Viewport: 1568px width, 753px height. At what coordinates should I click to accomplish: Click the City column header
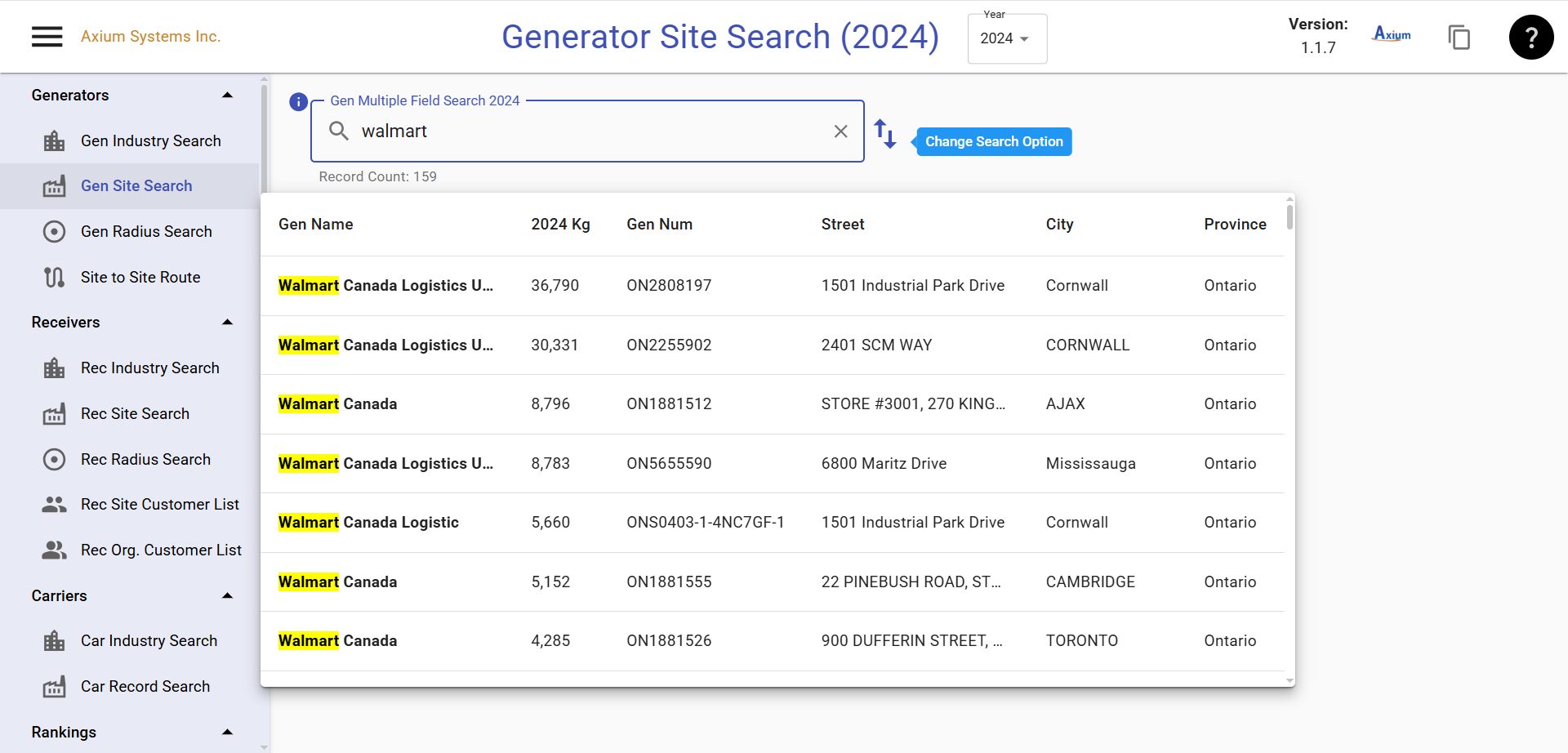pyautogui.click(x=1059, y=225)
